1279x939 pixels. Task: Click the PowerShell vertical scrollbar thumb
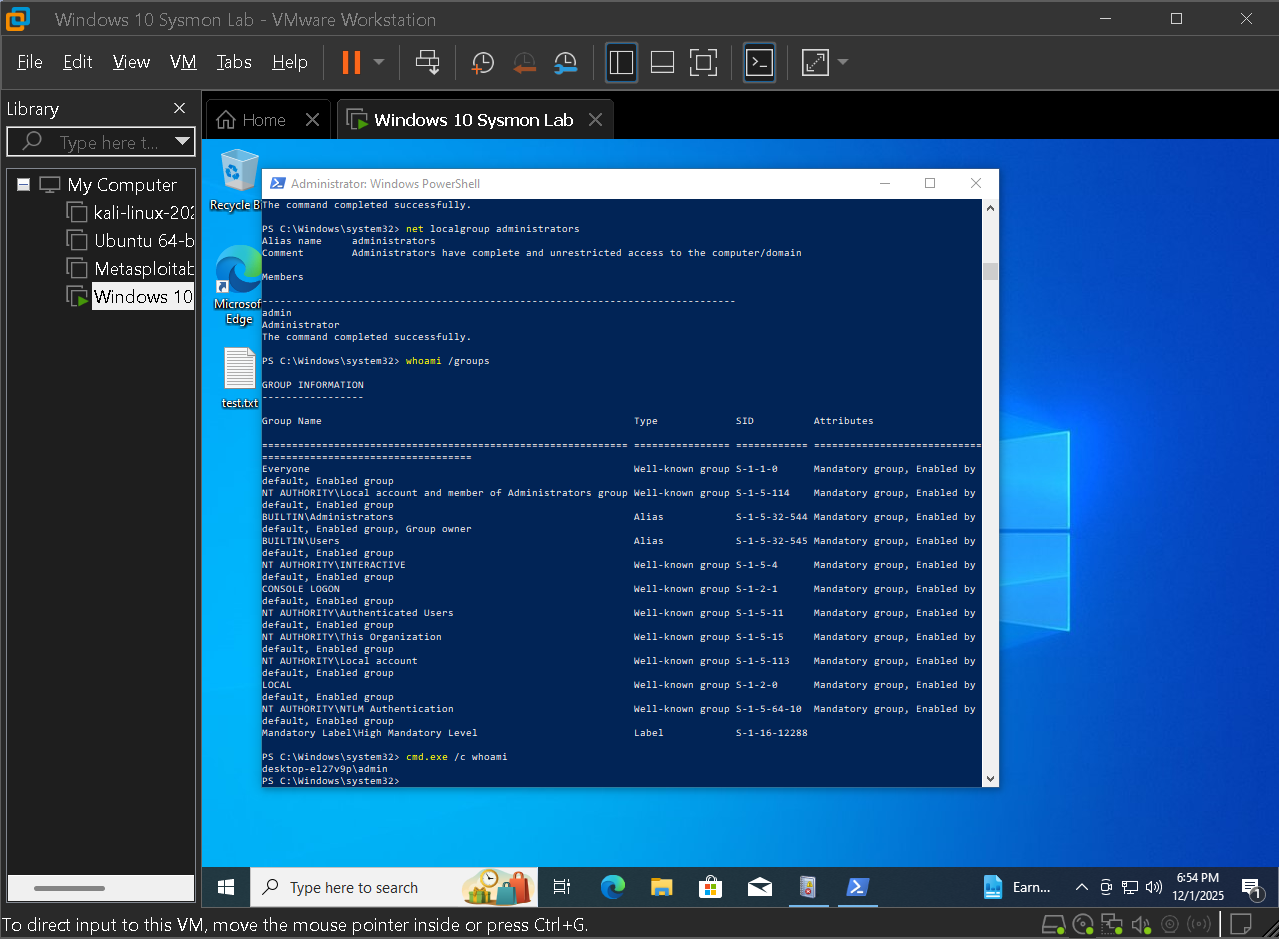click(990, 272)
